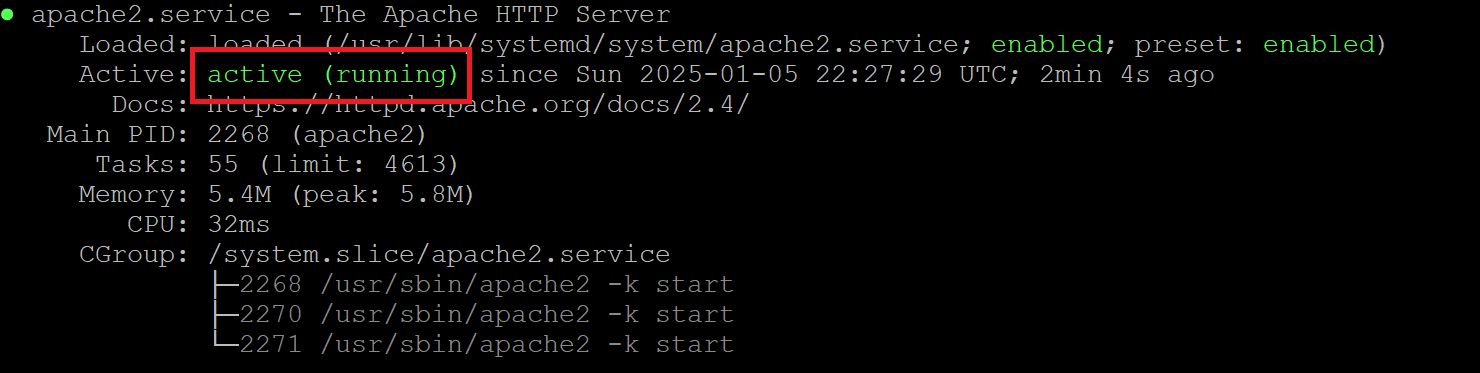The image size is (1480, 373).
Task: Open the httpd.apache.org docs link
Action: click(478, 105)
